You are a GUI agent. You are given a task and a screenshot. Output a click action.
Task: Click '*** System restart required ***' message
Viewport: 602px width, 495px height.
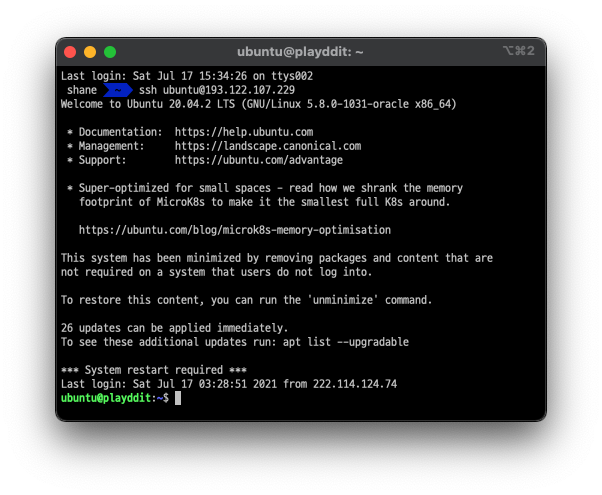[154, 370]
